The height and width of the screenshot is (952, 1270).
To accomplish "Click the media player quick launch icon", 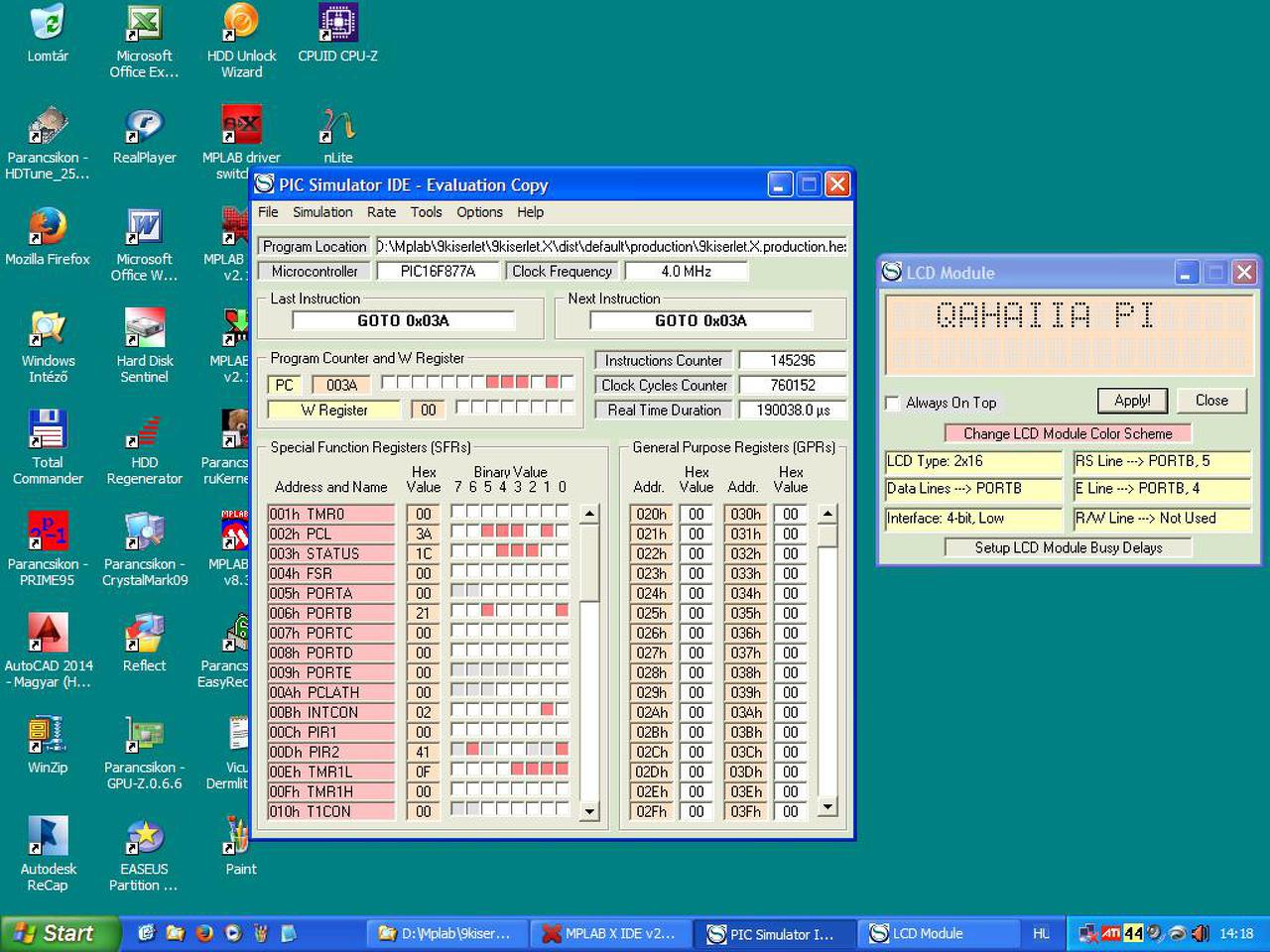I will coord(233,933).
